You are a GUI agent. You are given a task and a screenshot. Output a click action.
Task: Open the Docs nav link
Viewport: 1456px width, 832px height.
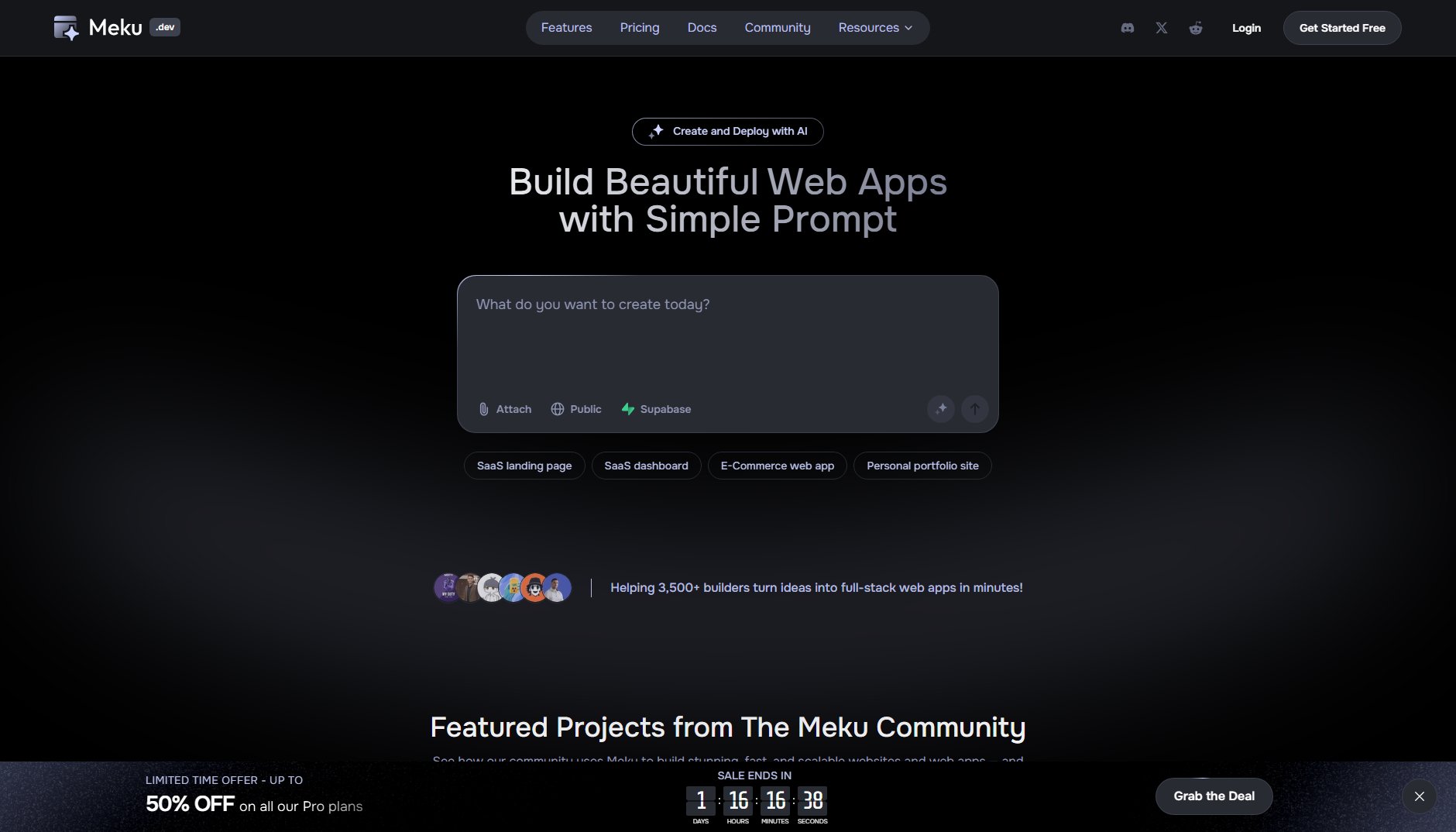[702, 28]
